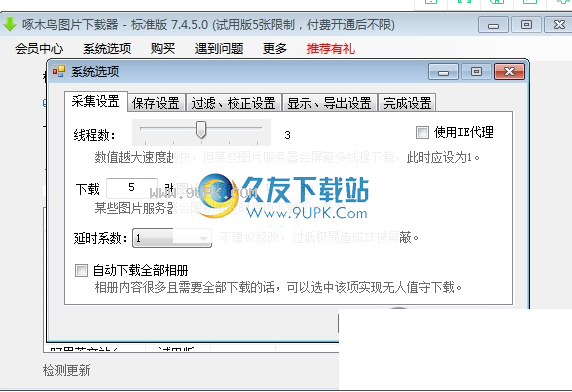Click the 相册内容很多 description text
Screen dimensions: 572x392
[x=278, y=288]
